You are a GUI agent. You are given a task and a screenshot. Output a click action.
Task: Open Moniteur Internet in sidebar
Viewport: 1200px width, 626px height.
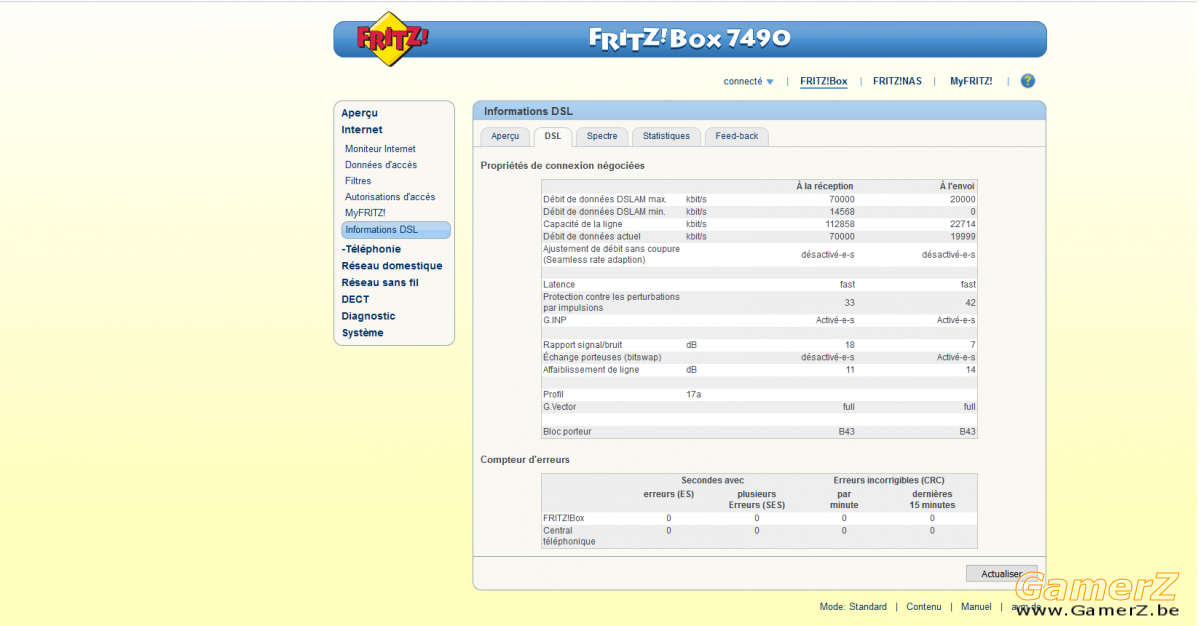(380, 149)
